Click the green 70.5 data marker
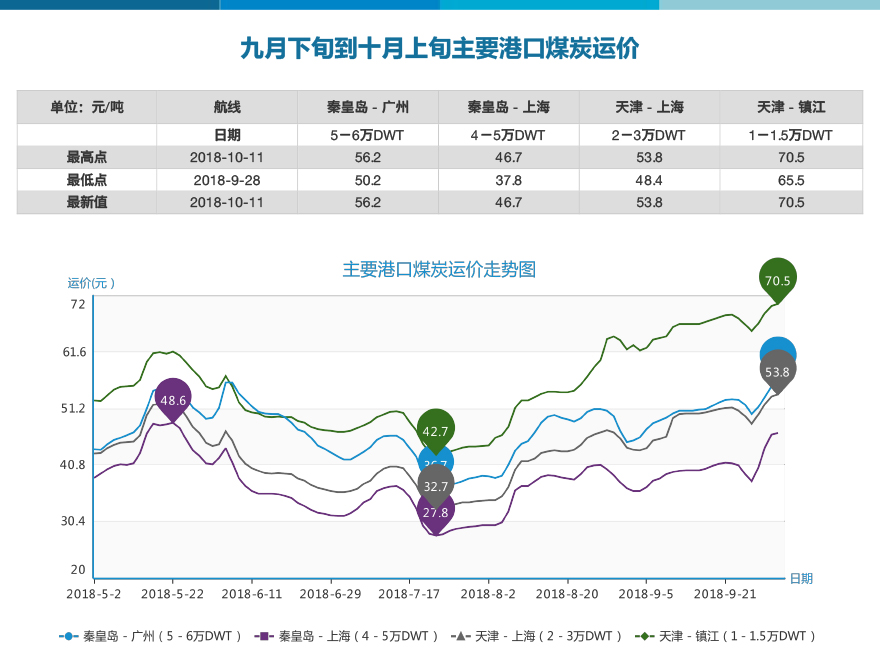Viewport: 880px width, 663px height. point(779,280)
